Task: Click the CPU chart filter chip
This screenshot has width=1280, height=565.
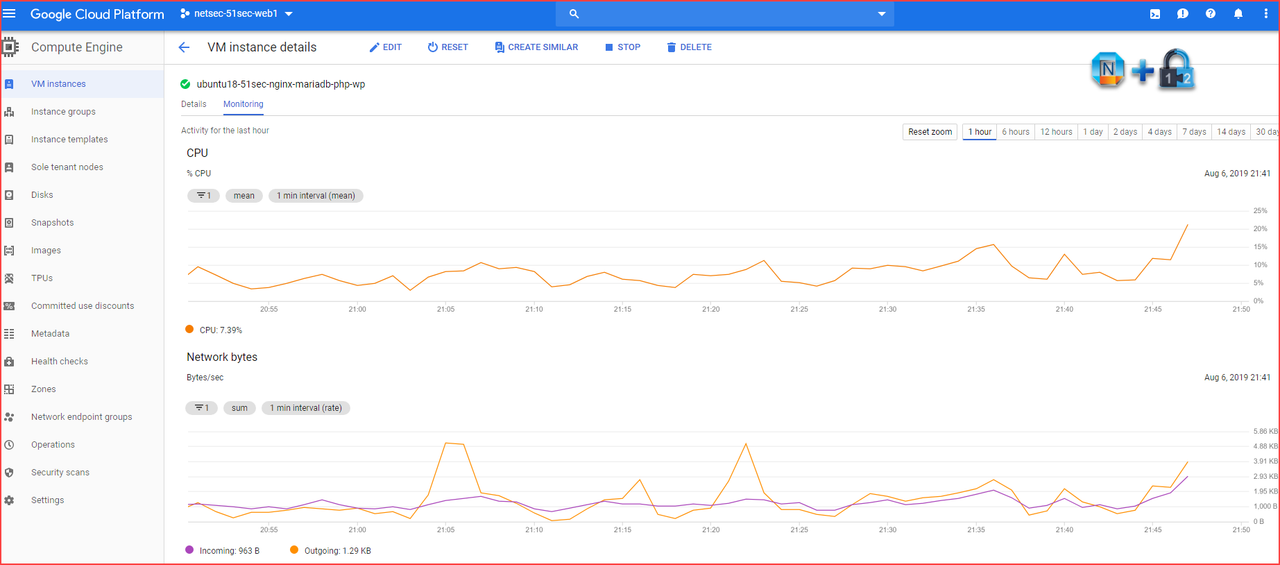Action: 203,196
